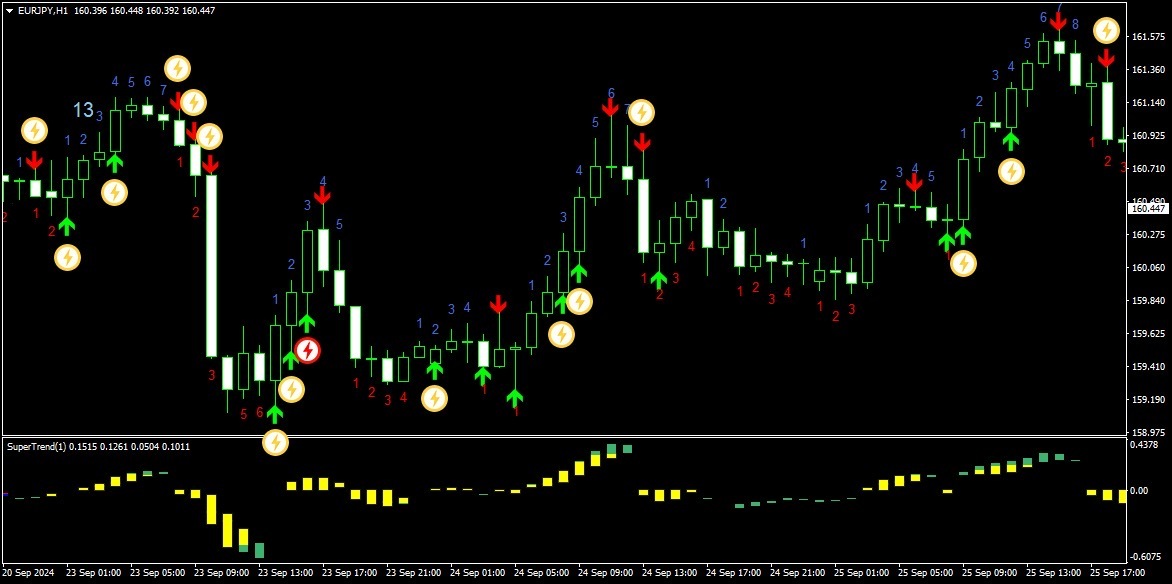Click the lowest green up arrow near 24 Sep 05:00
1172x584 pixels.
(x=514, y=397)
